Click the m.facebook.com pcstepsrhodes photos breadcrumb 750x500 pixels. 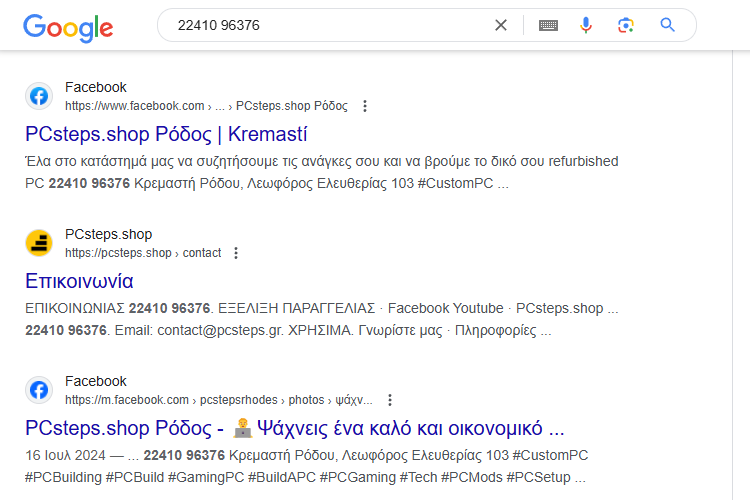tap(219, 400)
